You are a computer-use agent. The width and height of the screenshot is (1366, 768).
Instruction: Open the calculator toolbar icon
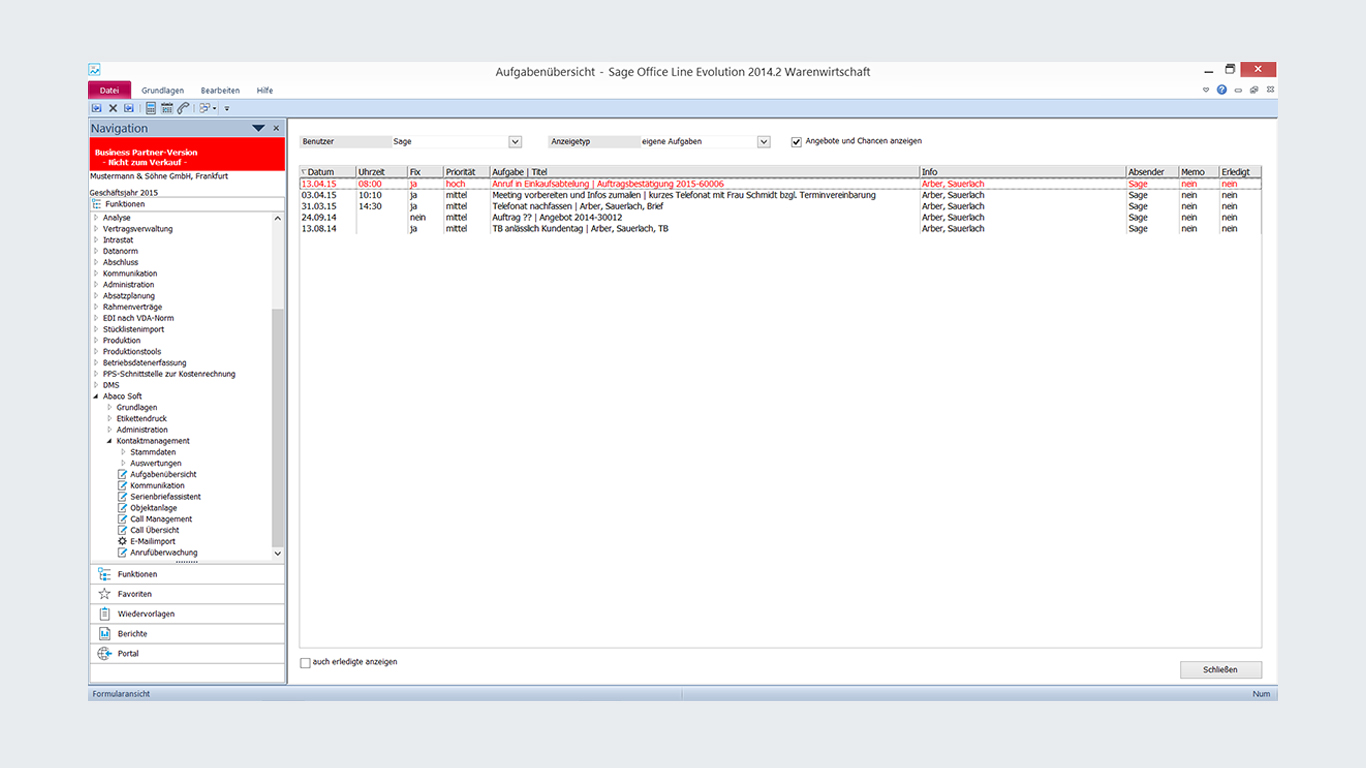pyautogui.click(x=151, y=108)
